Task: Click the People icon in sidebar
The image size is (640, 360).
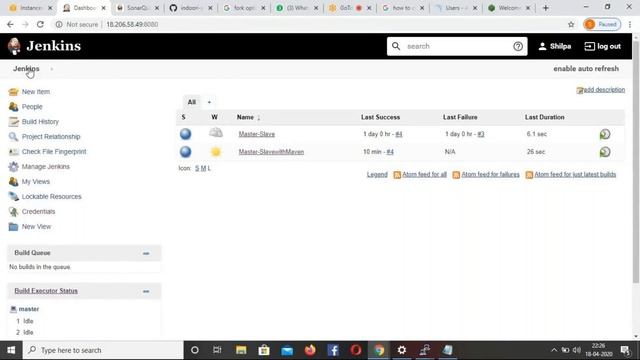Action: pyautogui.click(x=13, y=107)
